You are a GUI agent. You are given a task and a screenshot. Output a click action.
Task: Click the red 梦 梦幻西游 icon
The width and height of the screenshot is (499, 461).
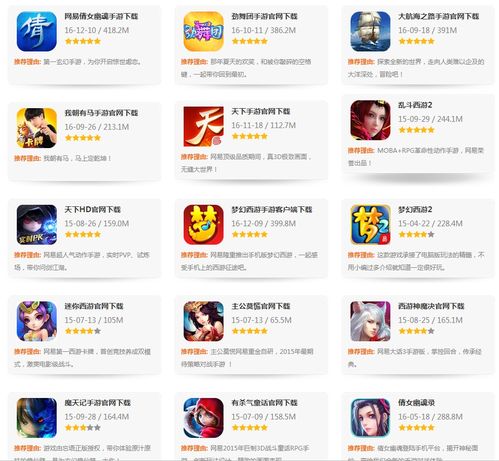[204, 225]
